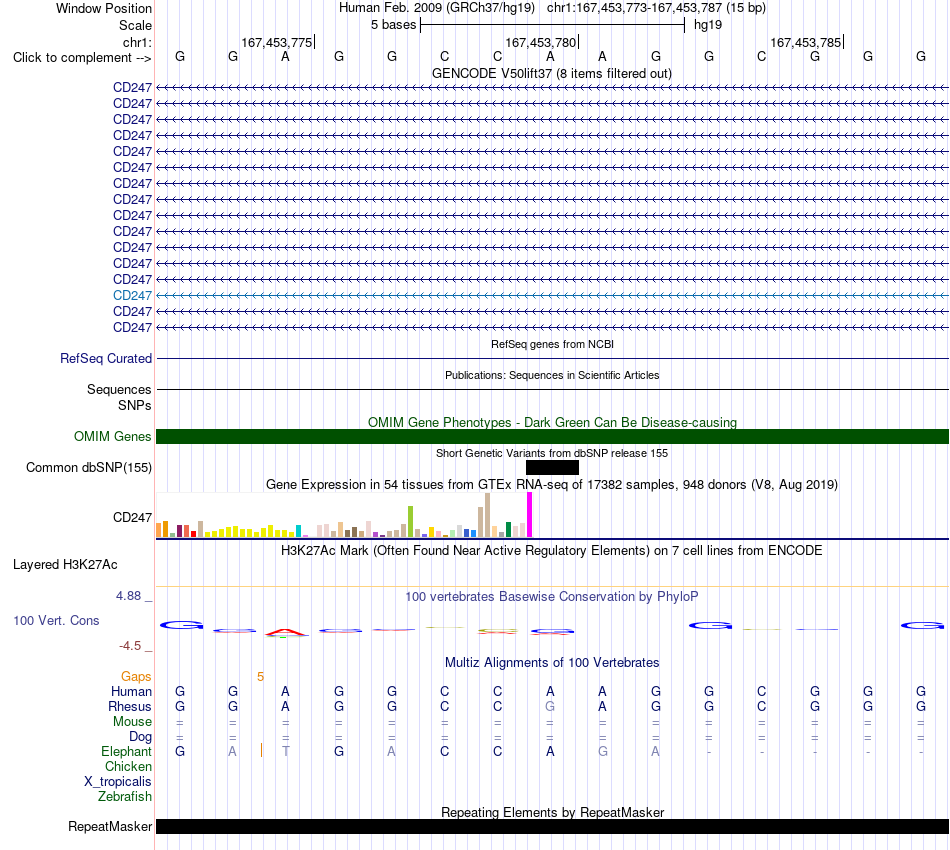Click the yellow-green bar in GTEx chart
950x850 pixels.
(x=410, y=522)
